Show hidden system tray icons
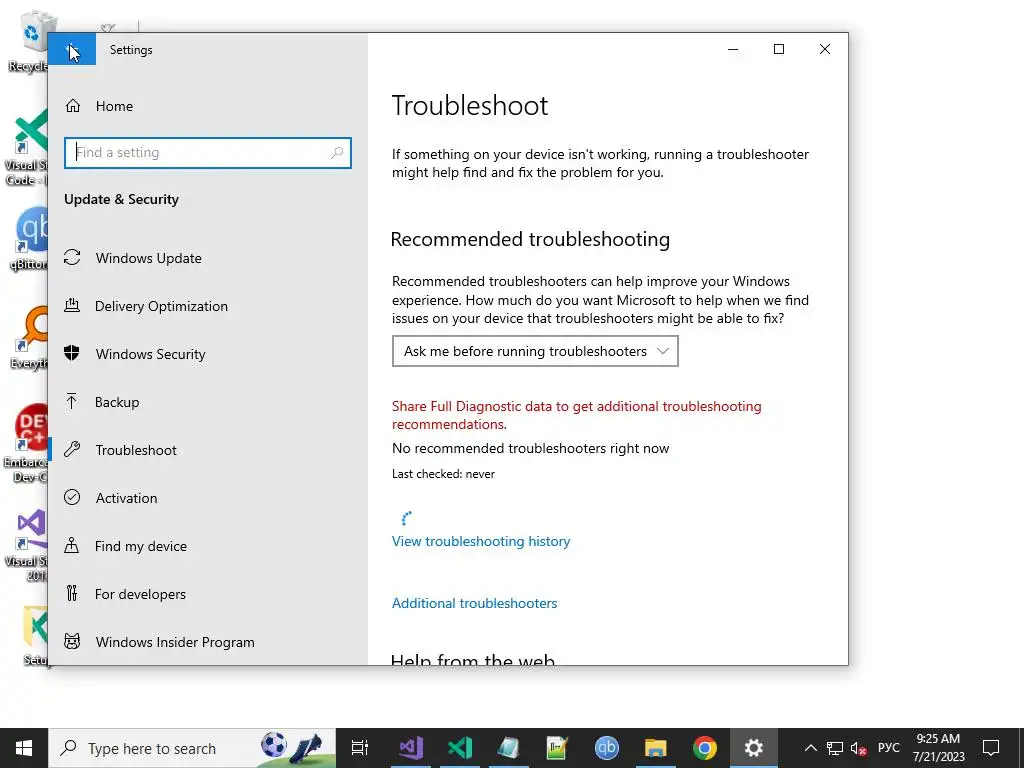The height and width of the screenshot is (768, 1024). [810, 748]
